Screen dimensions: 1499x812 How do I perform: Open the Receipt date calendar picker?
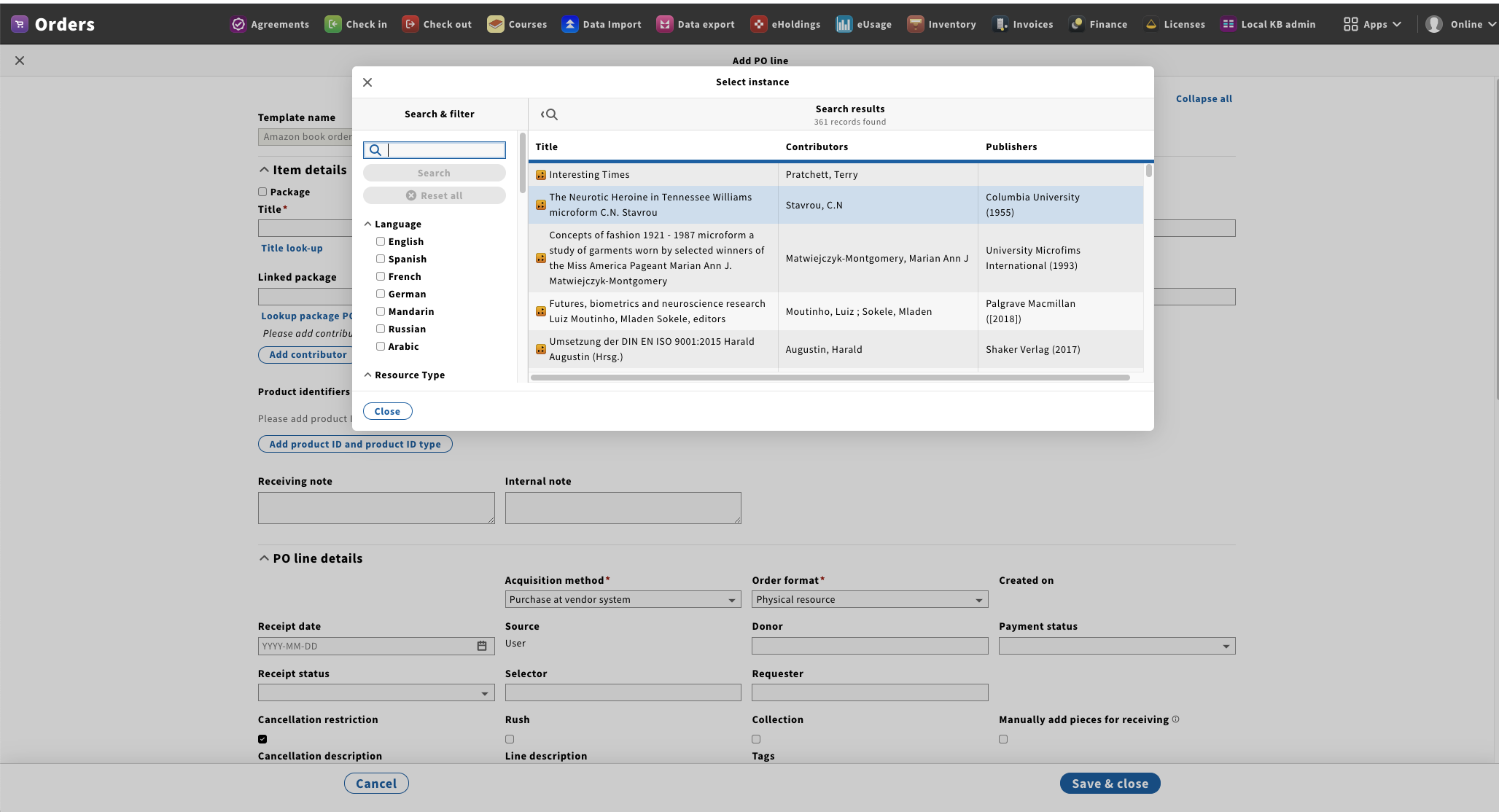pos(482,646)
